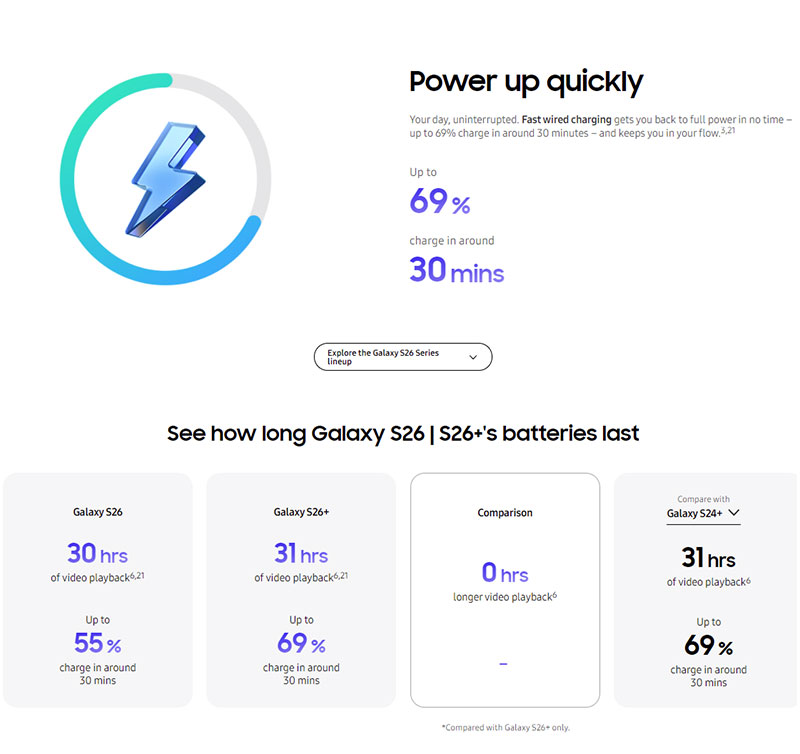
Task: Click the "Compared with Galaxy S26+ only" note
Action: coord(505,727)
